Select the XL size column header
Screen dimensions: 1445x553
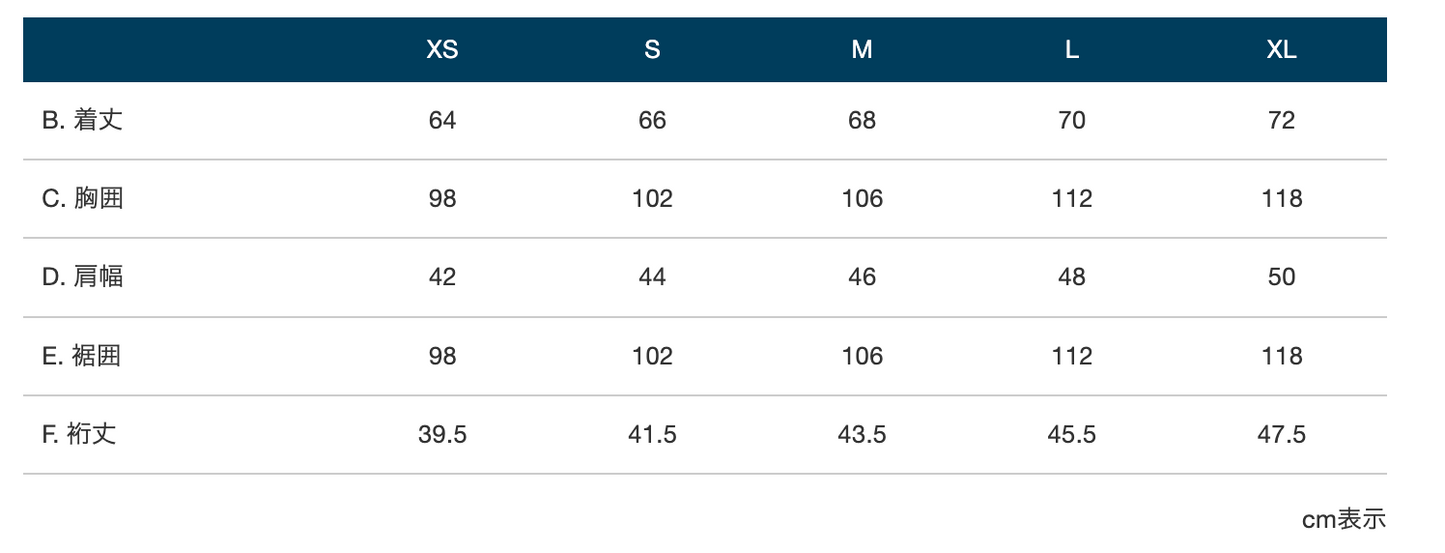point(1281,50)
